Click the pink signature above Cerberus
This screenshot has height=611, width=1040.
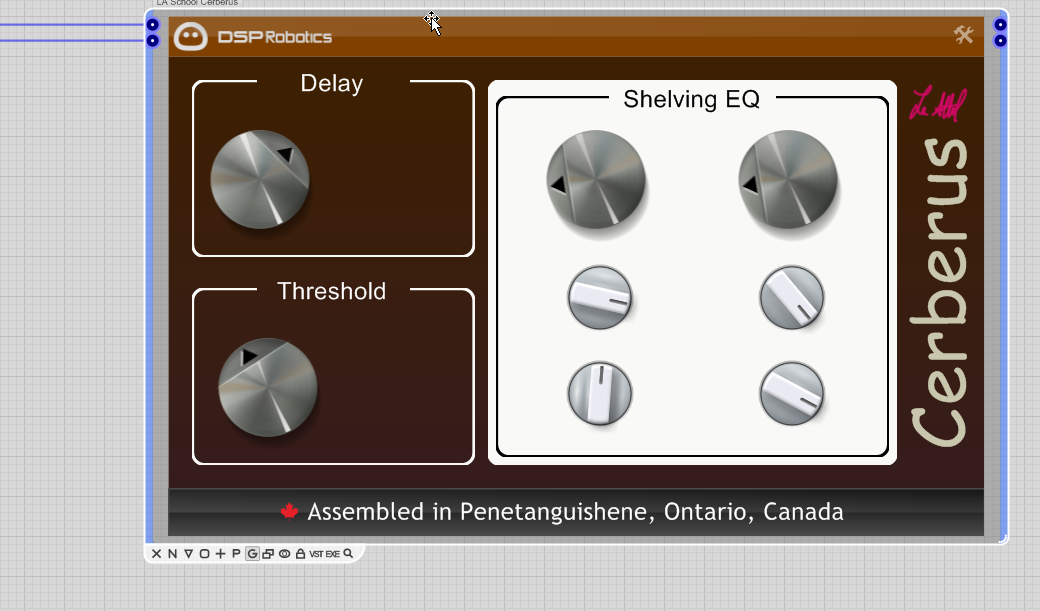coord(938,104)
